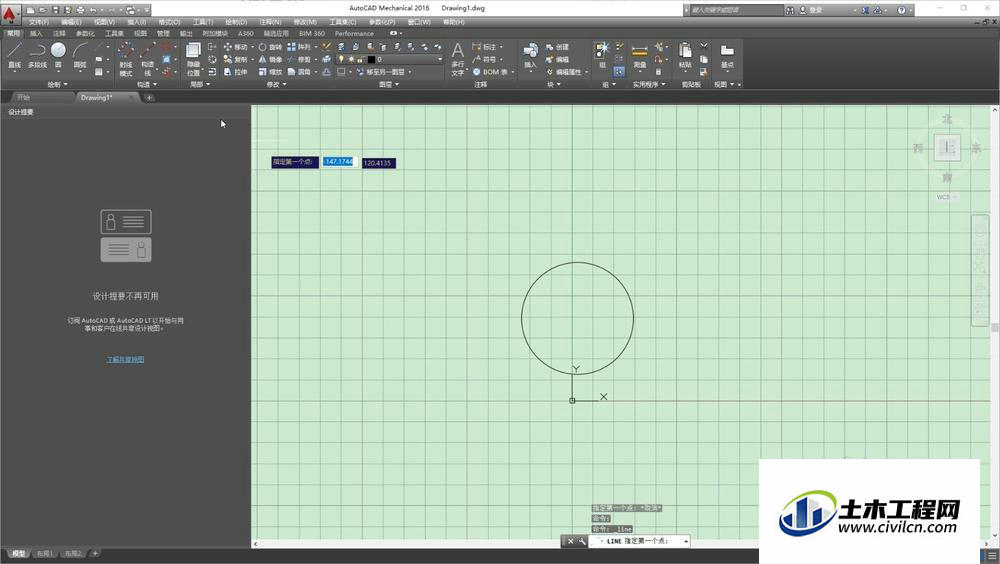The width and height of the screenshot is (1000, 564).
Task: Expand the Block (块) panel
Action: 554,84
